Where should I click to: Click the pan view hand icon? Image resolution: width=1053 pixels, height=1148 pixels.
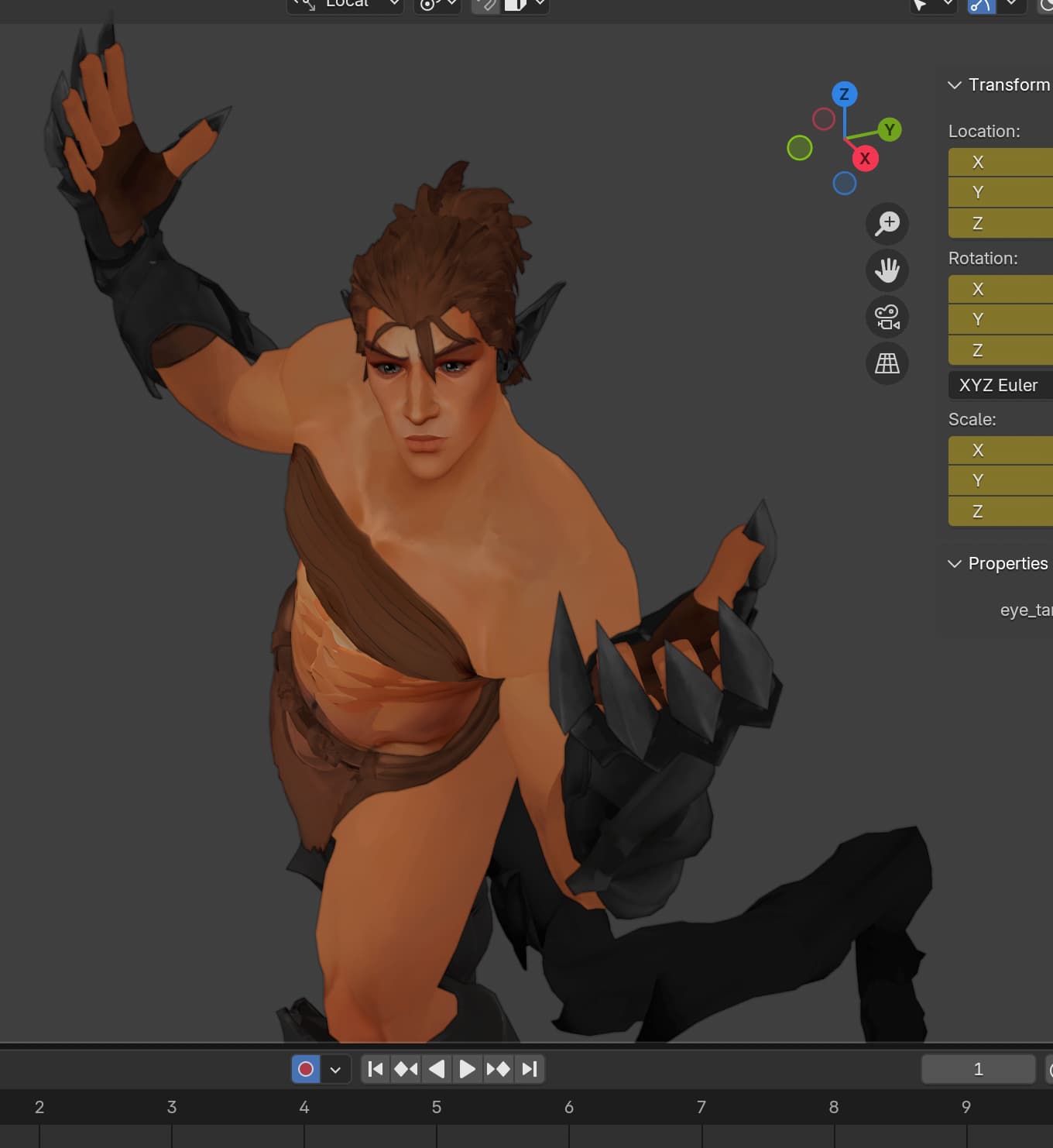coord(887,270)
